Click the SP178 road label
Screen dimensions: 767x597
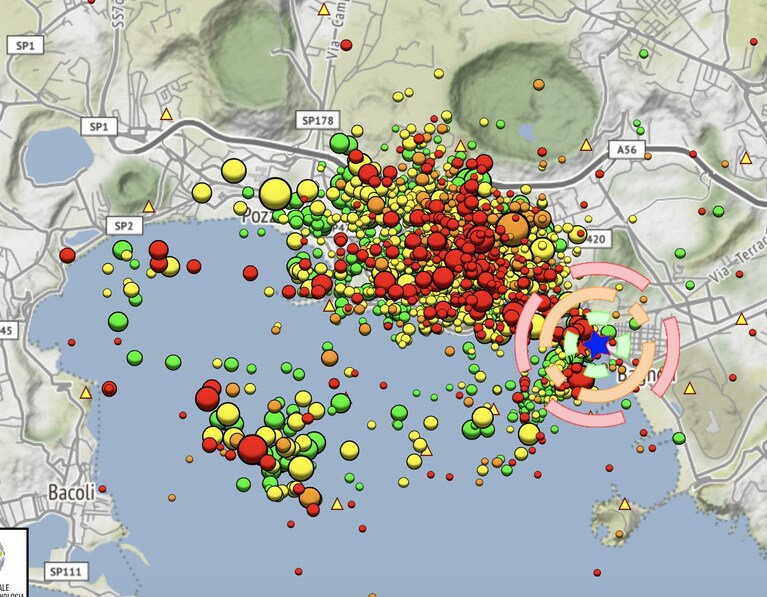click(x=318, y=120)
